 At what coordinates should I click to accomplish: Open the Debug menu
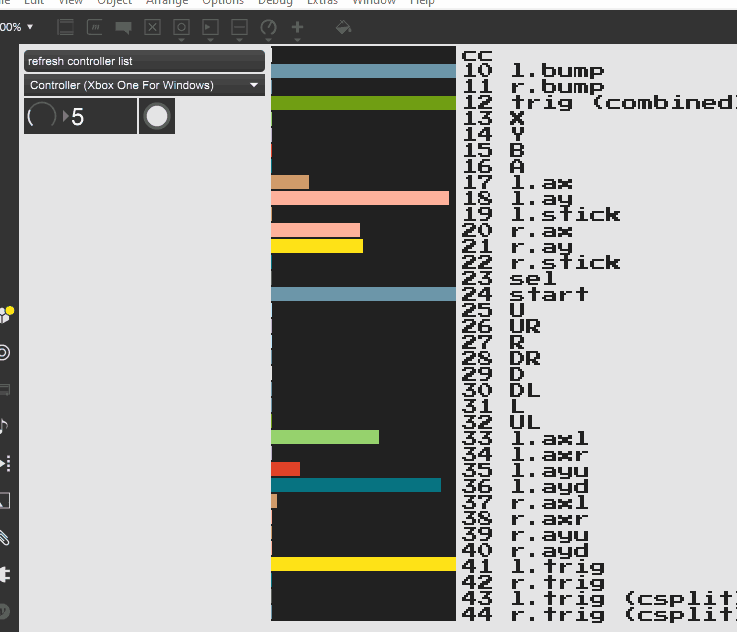coord(275,3)
